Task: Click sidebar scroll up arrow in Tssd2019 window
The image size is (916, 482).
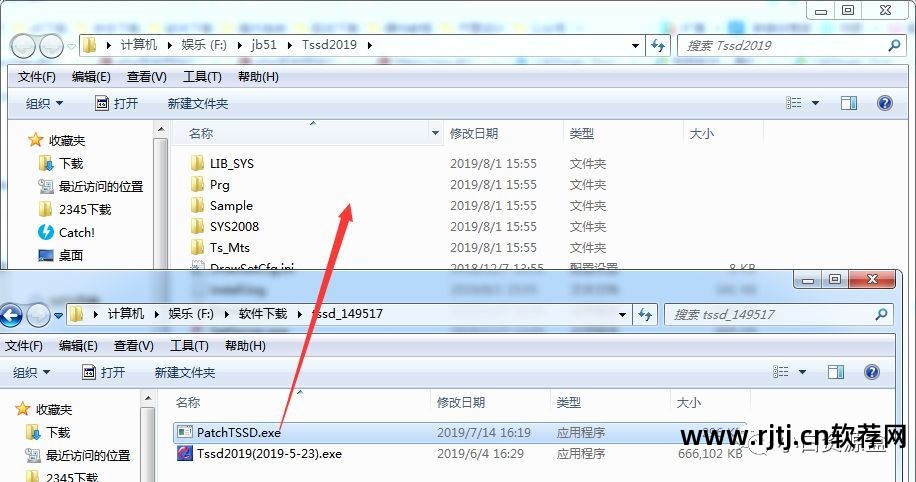Action: coord(161,129)
